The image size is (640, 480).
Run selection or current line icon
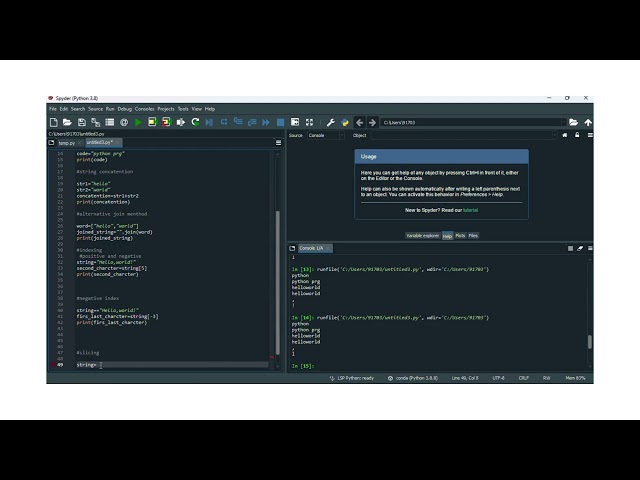tap(180, 122)
